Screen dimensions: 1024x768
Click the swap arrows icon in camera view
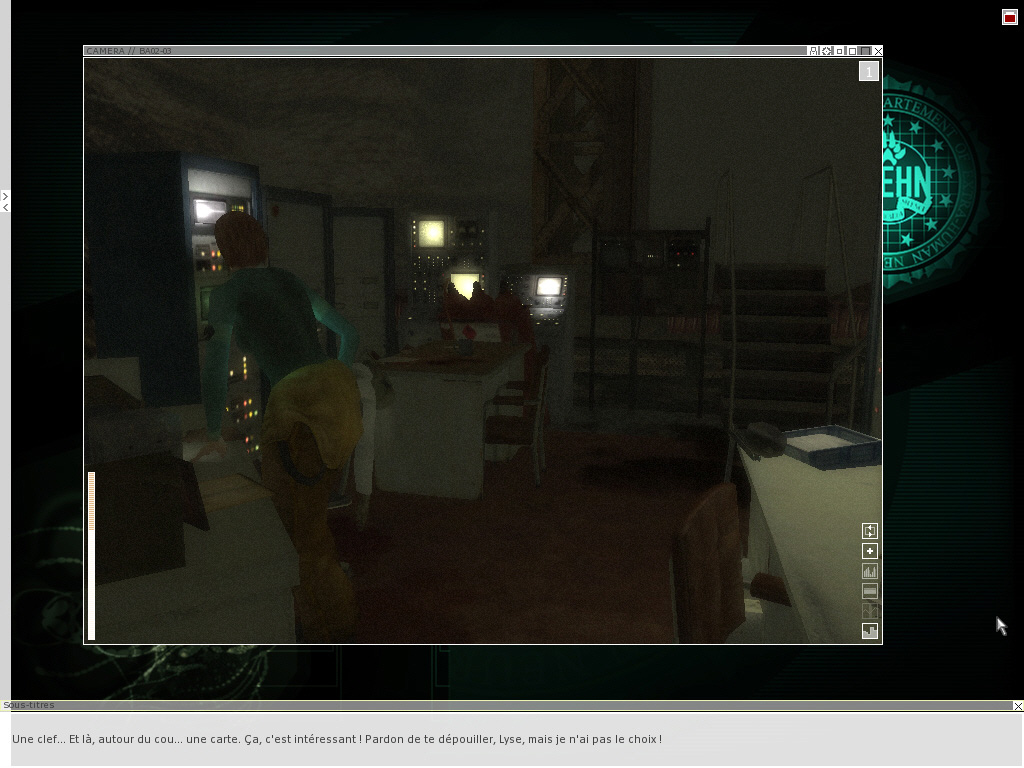pyautogui.click(x=870, y=530)
